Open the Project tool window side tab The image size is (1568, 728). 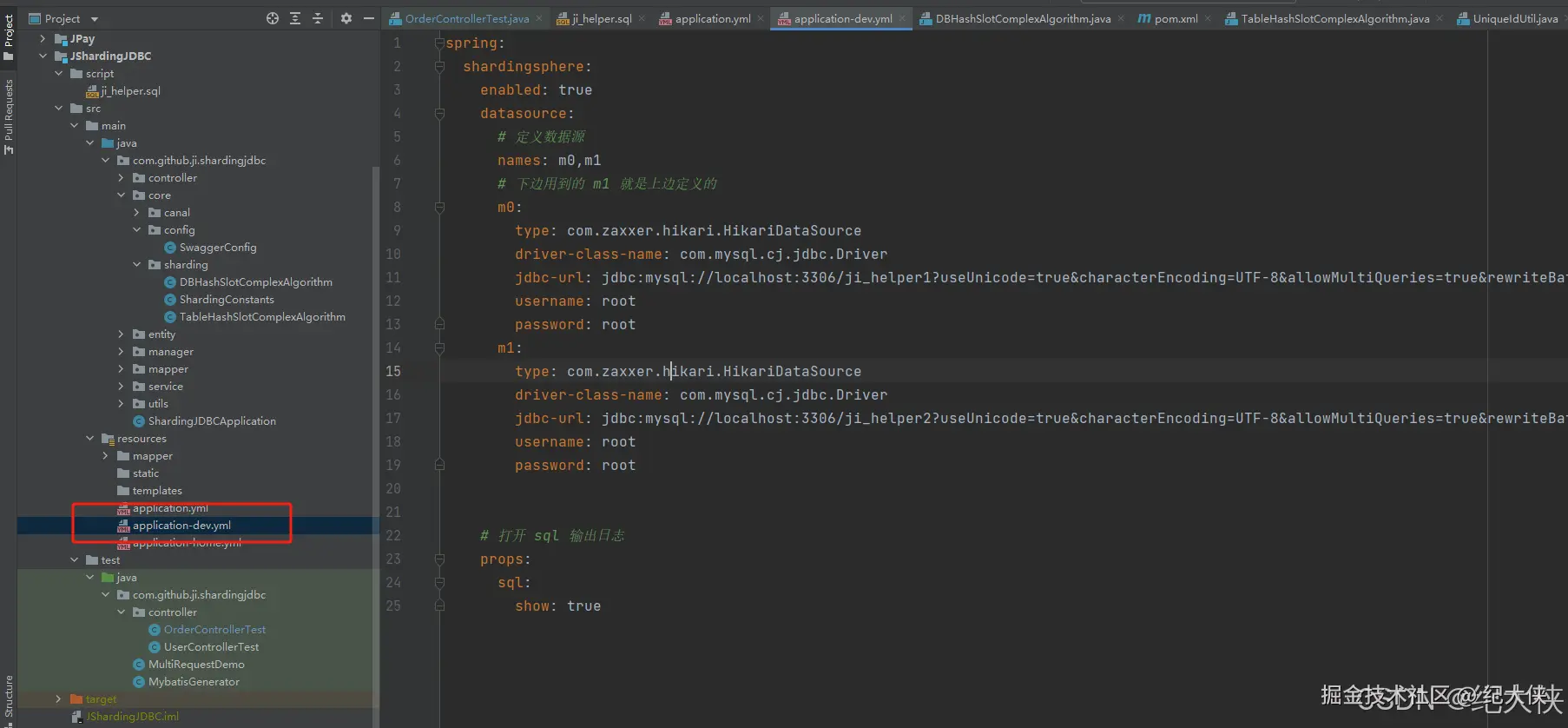pos(9,37)
